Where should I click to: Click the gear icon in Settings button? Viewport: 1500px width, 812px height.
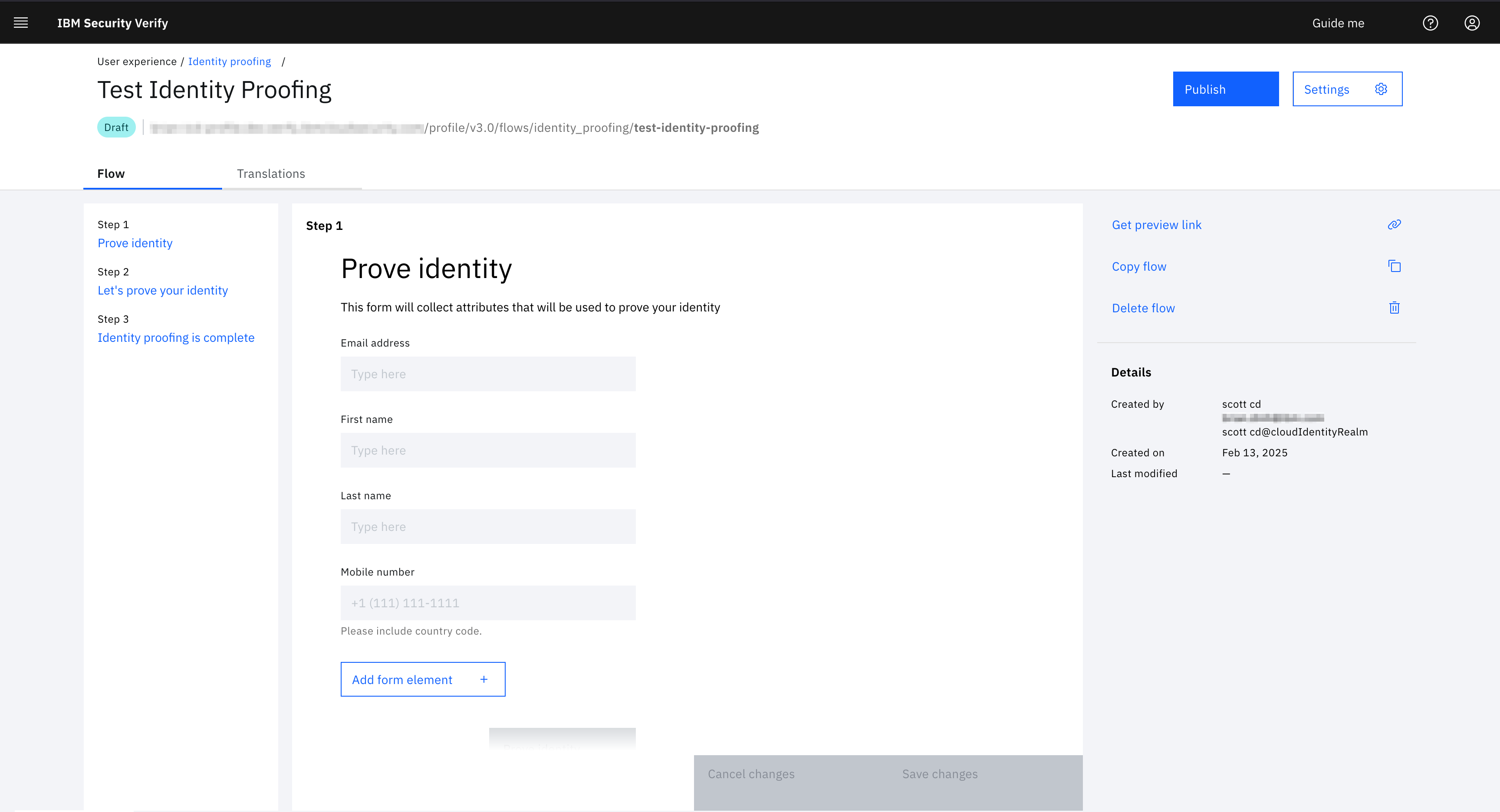click(x=1381, y=89)
